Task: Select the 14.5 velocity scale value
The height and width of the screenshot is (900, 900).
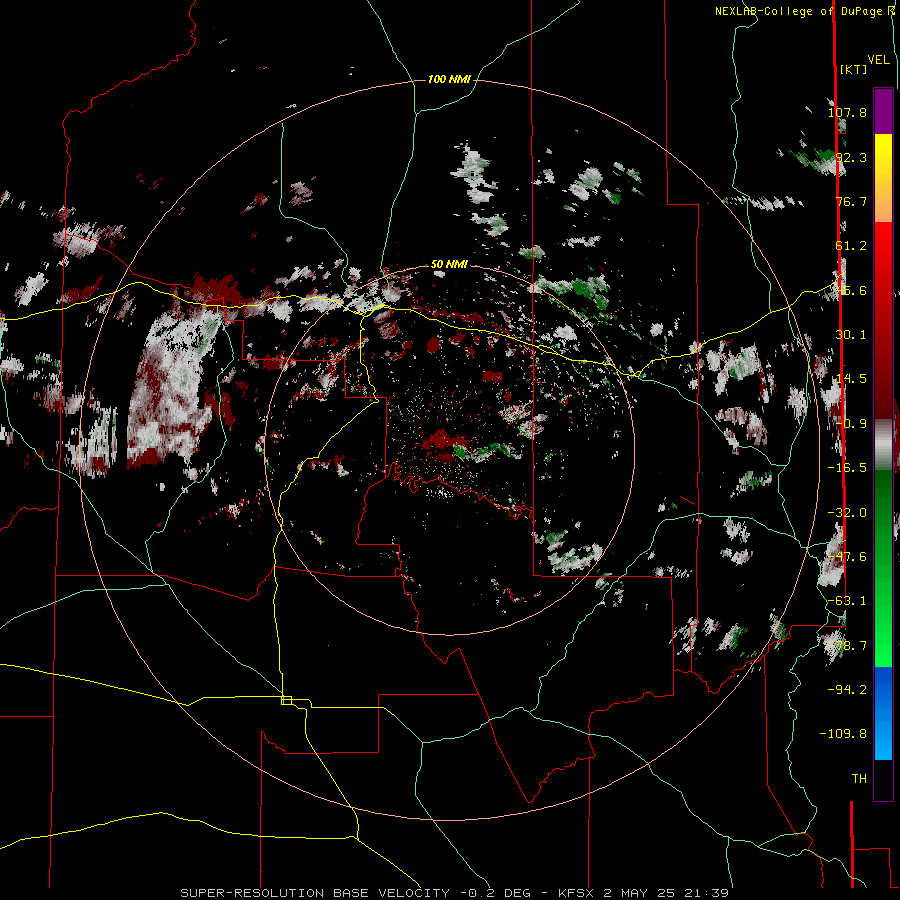Action: click(x=851, y=379)
